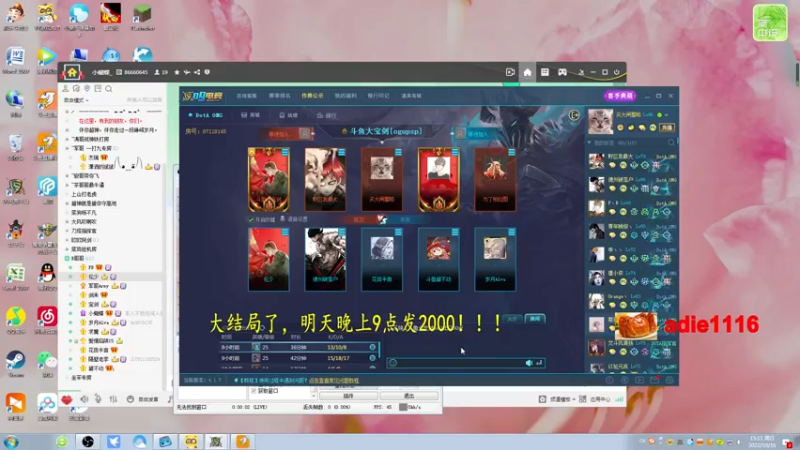Open the menu on the first red team player card
This screenshot has height=450, width=800.
pyautogui.click(x=285, y=152)
